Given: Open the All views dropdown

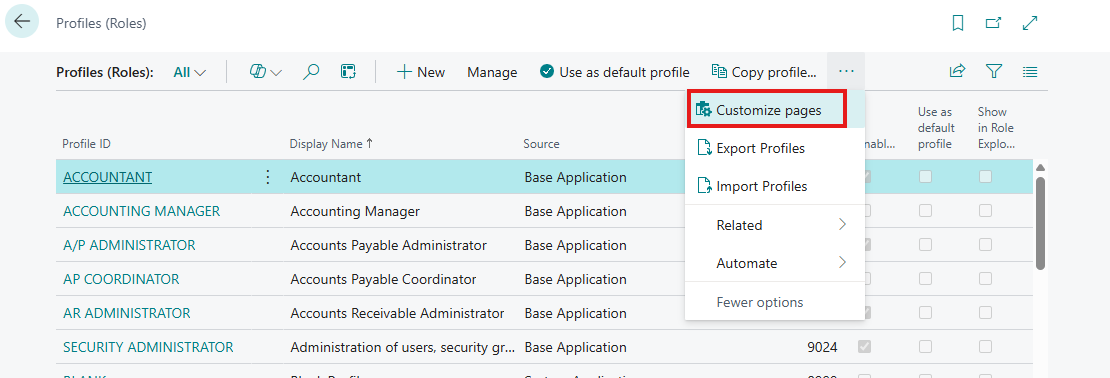Looking at the screenshot, I should 190,72.
